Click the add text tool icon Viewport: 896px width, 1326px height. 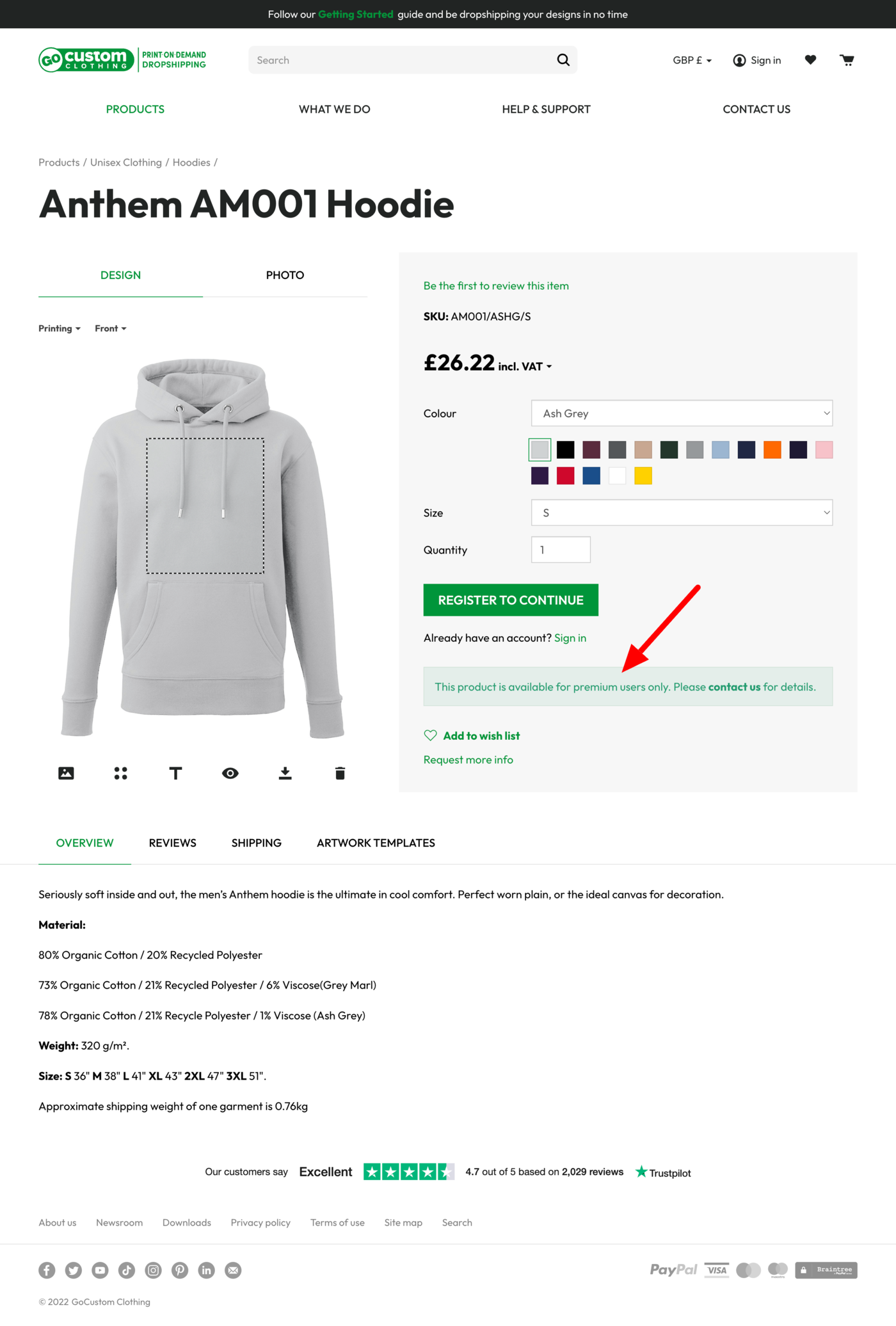pos(175,773)
